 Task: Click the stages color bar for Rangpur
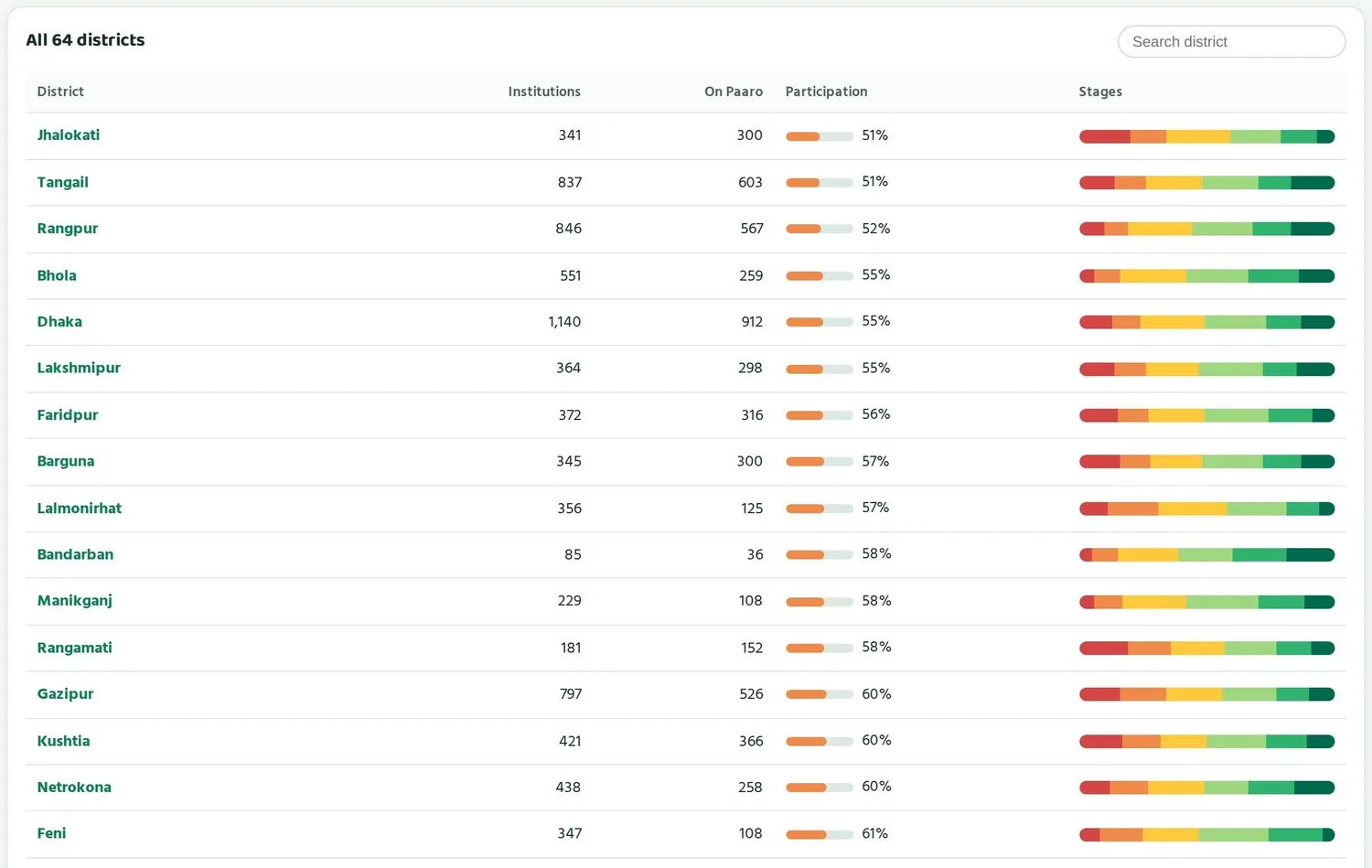point(1207,229)
